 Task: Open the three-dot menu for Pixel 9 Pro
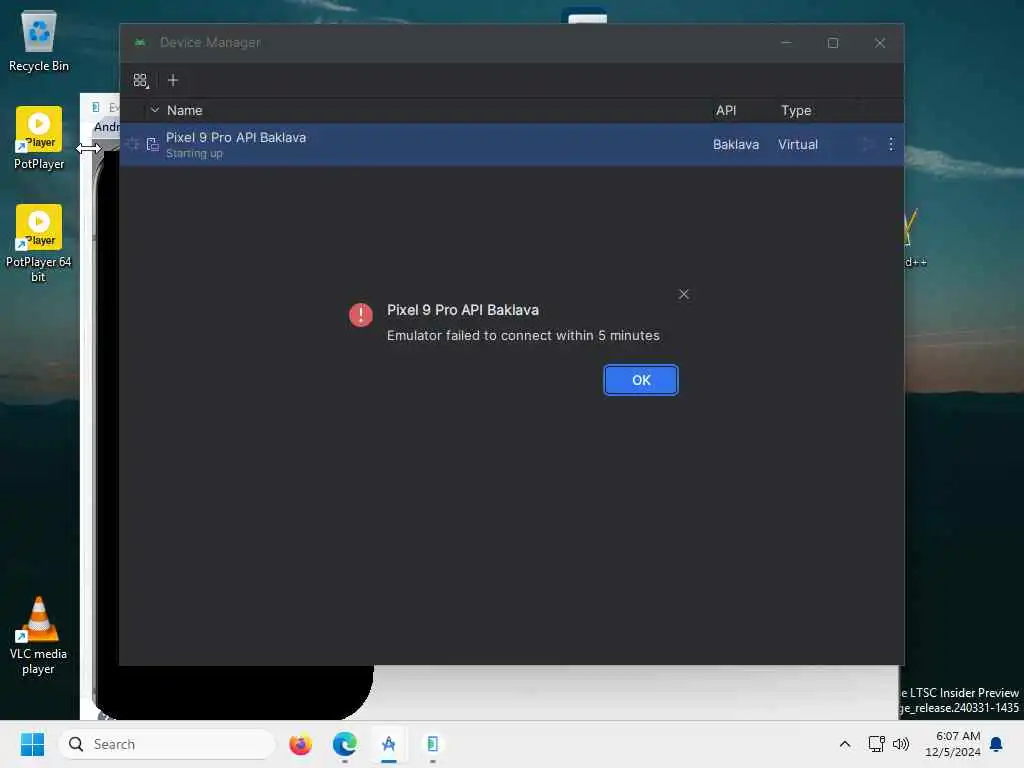click(891, 144)
